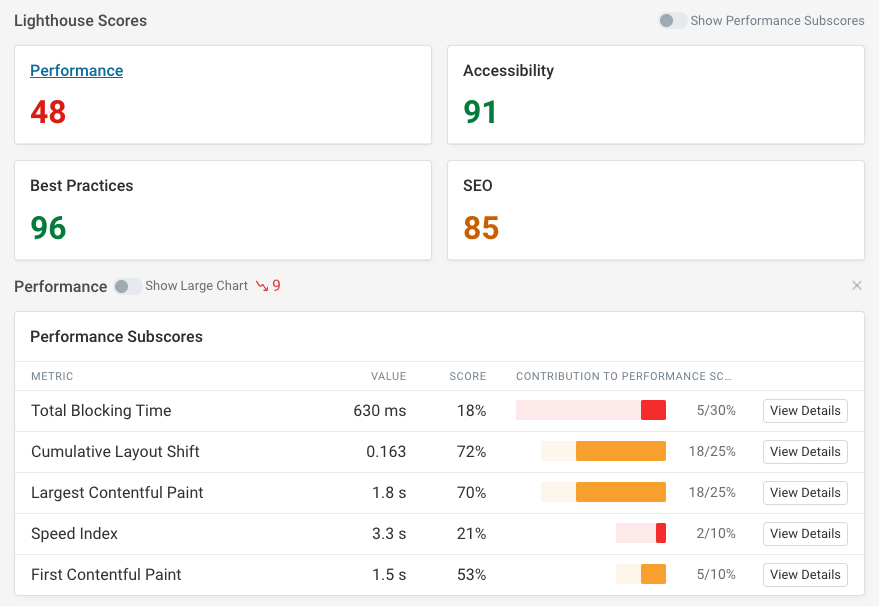
Task: Sort by the METRIC column header
Action: click(51, 376)
